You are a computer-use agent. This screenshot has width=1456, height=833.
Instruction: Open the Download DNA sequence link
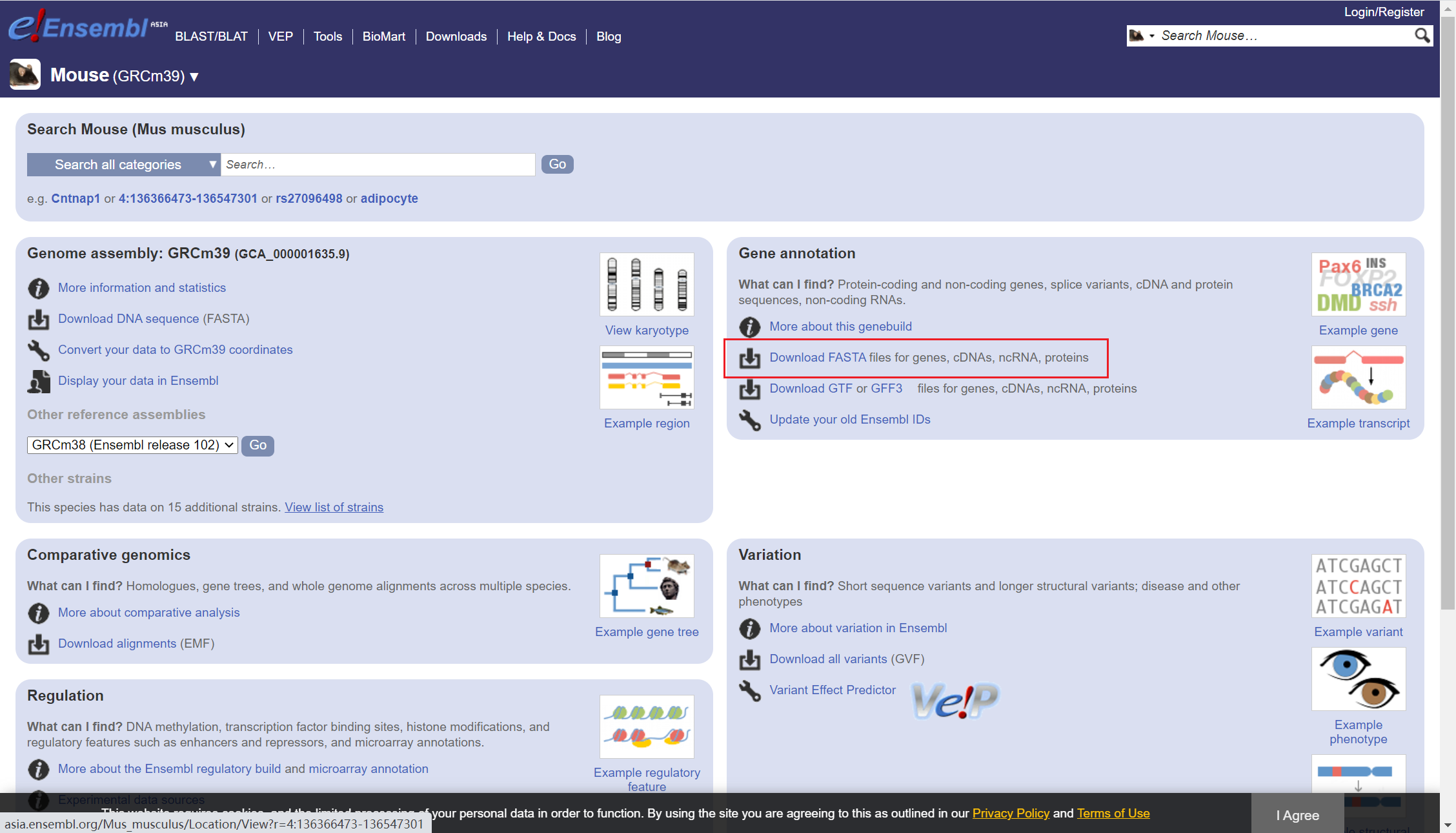(128, 319)
